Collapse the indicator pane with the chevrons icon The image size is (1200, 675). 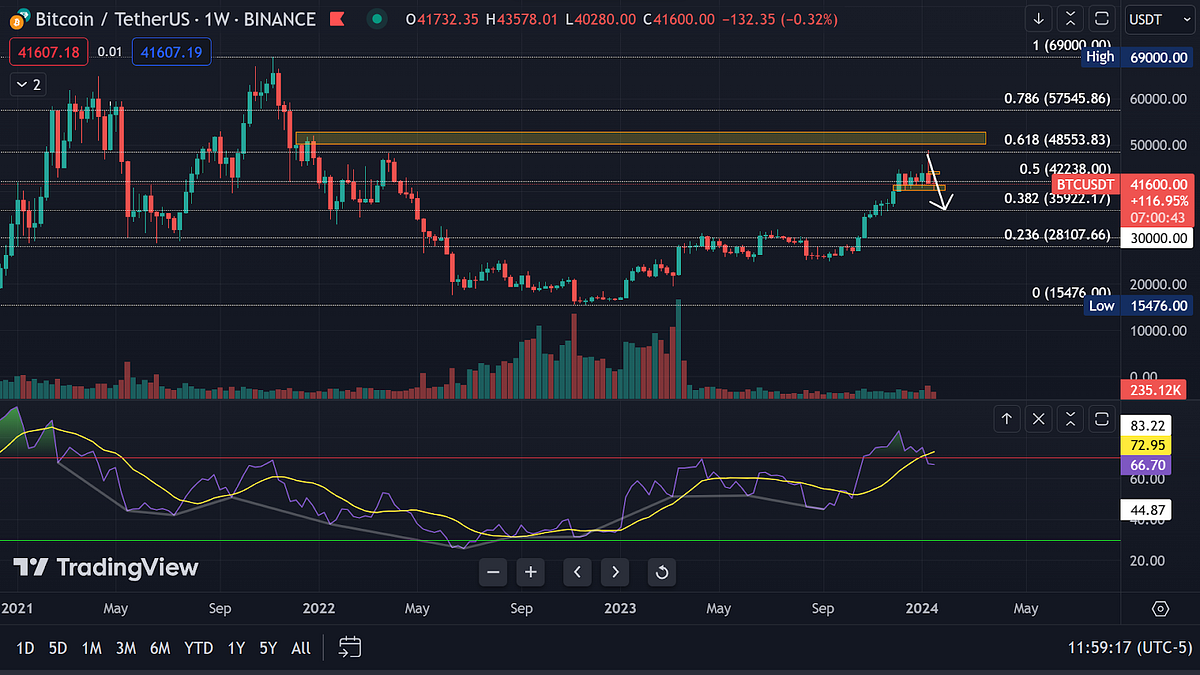tap(1069, 418)
